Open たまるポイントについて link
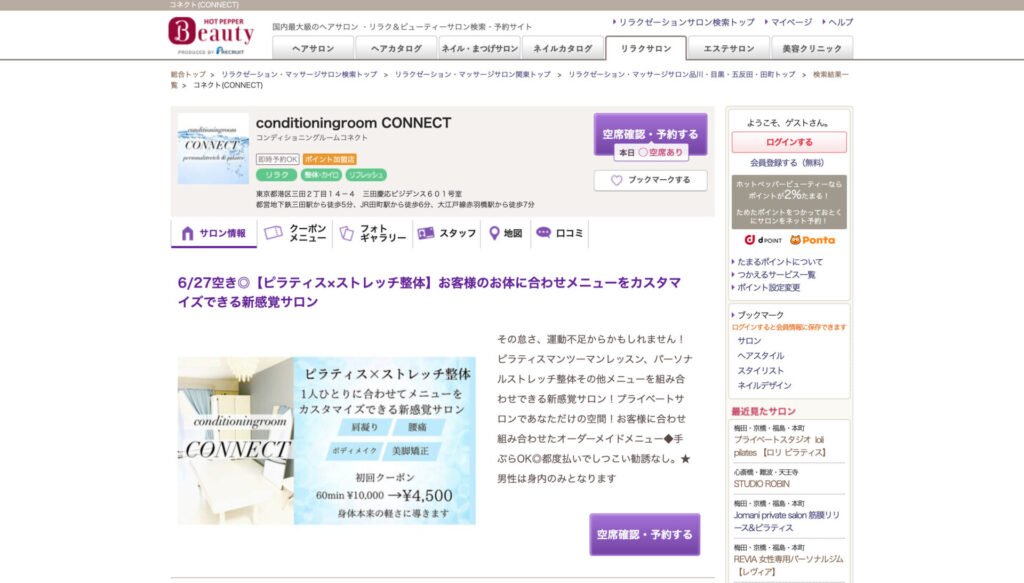 780,262
